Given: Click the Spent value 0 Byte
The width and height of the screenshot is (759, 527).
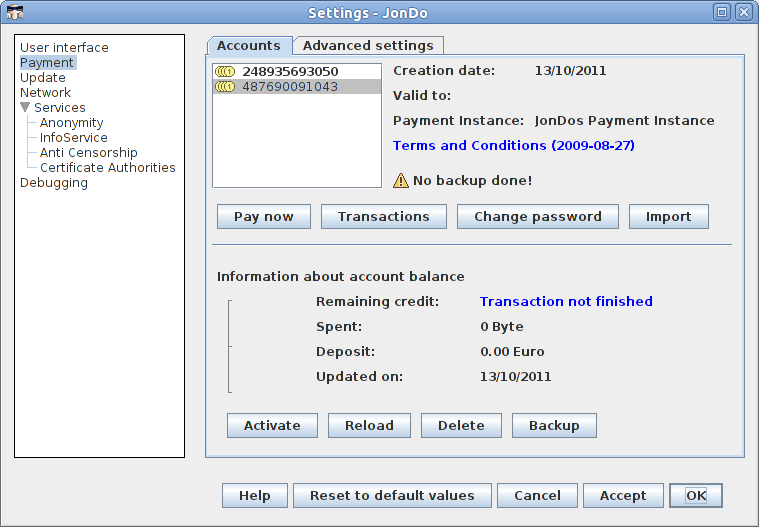Looking at the screenshot, I should coord(501,327).
